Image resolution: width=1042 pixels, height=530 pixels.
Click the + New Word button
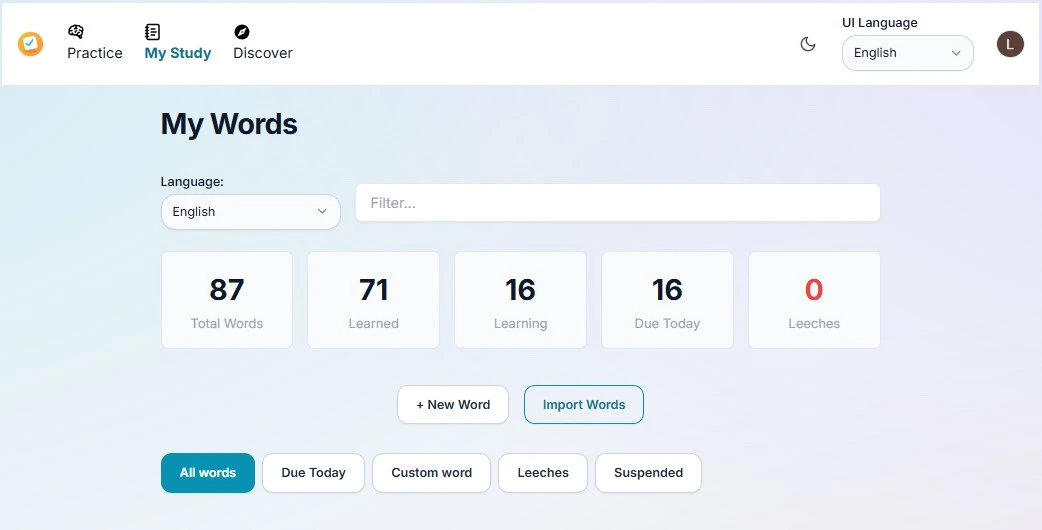click(x=453, y=404)
